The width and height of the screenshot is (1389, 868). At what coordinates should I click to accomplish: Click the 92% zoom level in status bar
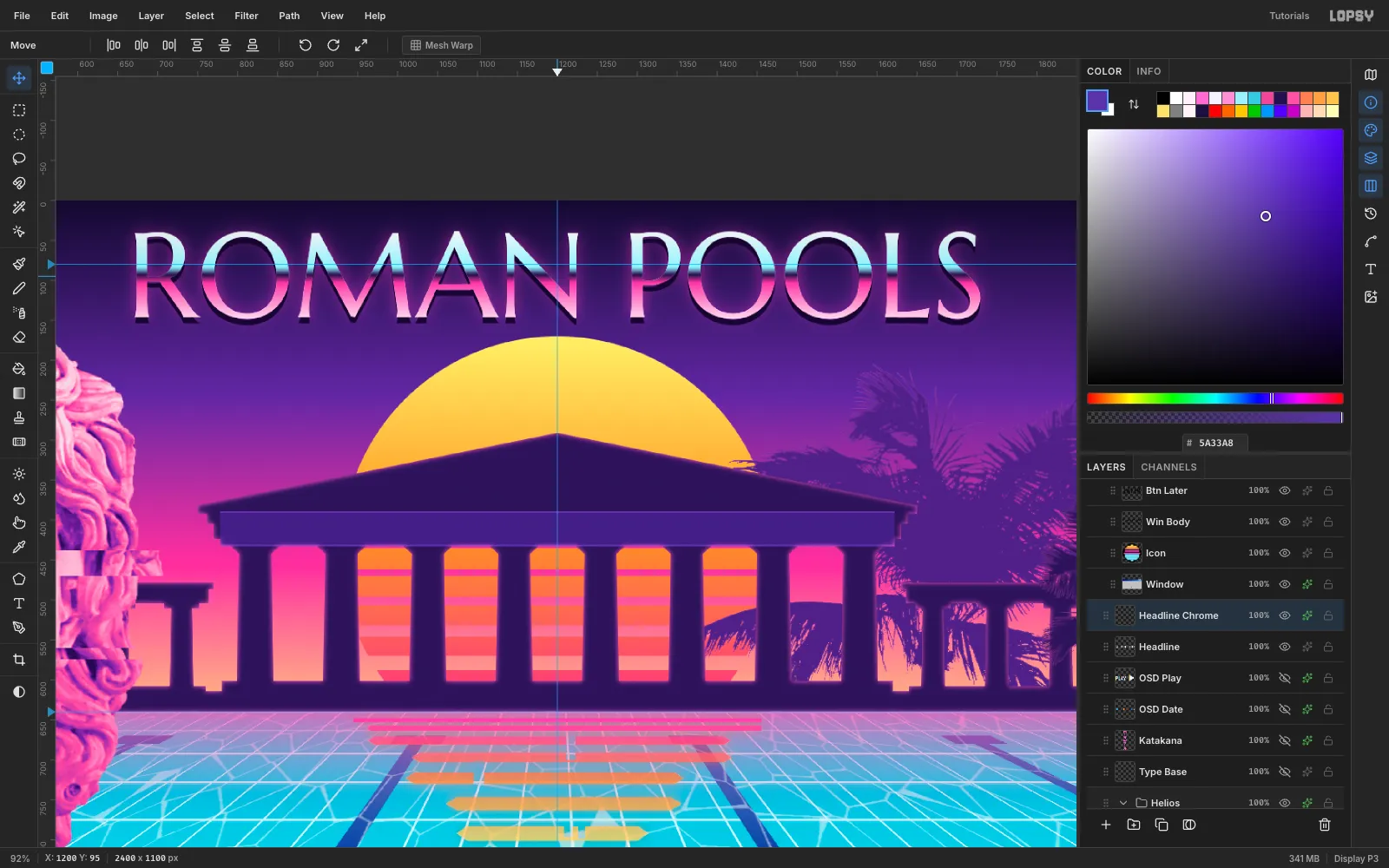[x=20, y=858]
